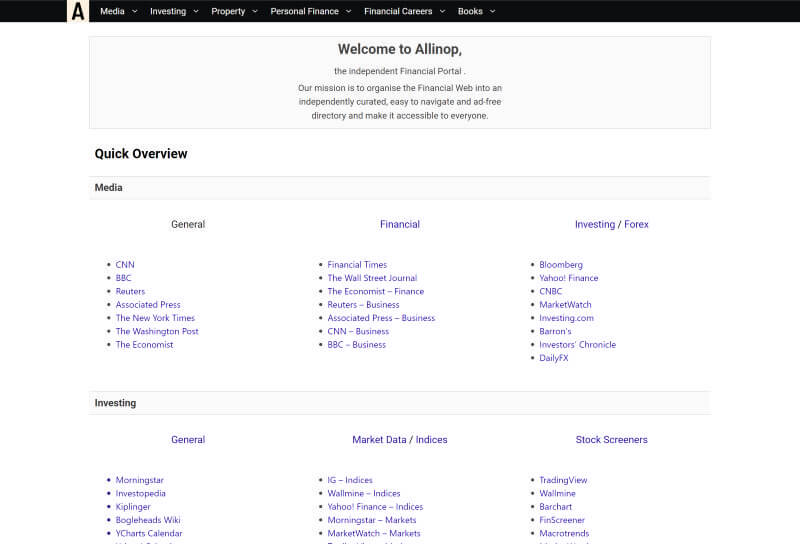The width and height of the screenshot is (800, 544).
Task: Open the Investing / Forex heading link
Action: click(x=612, y=224)
